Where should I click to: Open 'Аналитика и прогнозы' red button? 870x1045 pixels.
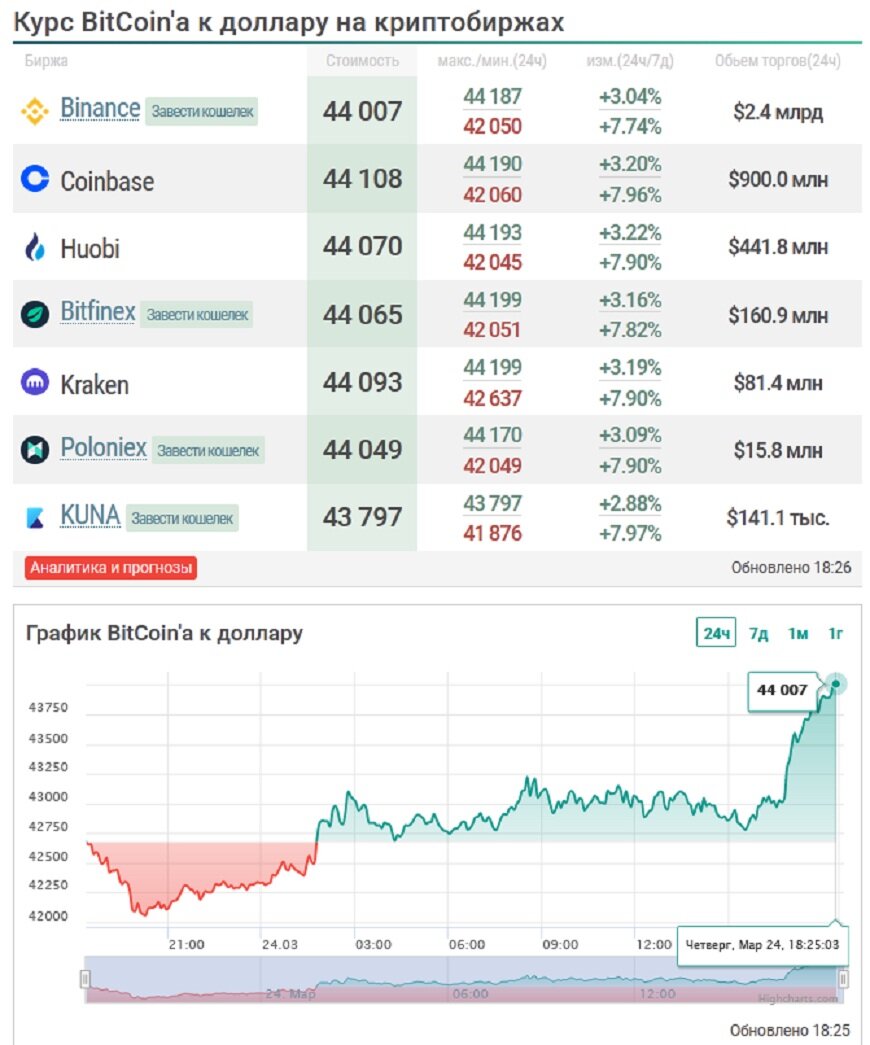pos(111,568)
